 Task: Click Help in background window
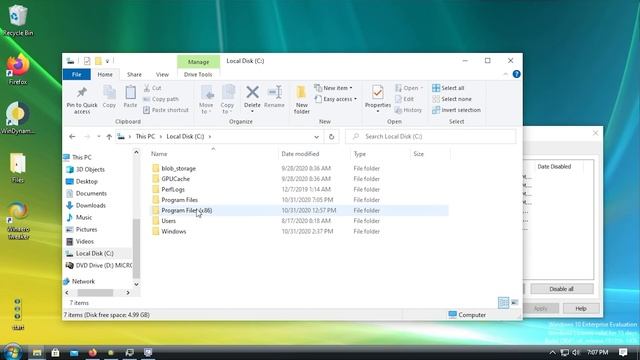coord(581,309)
